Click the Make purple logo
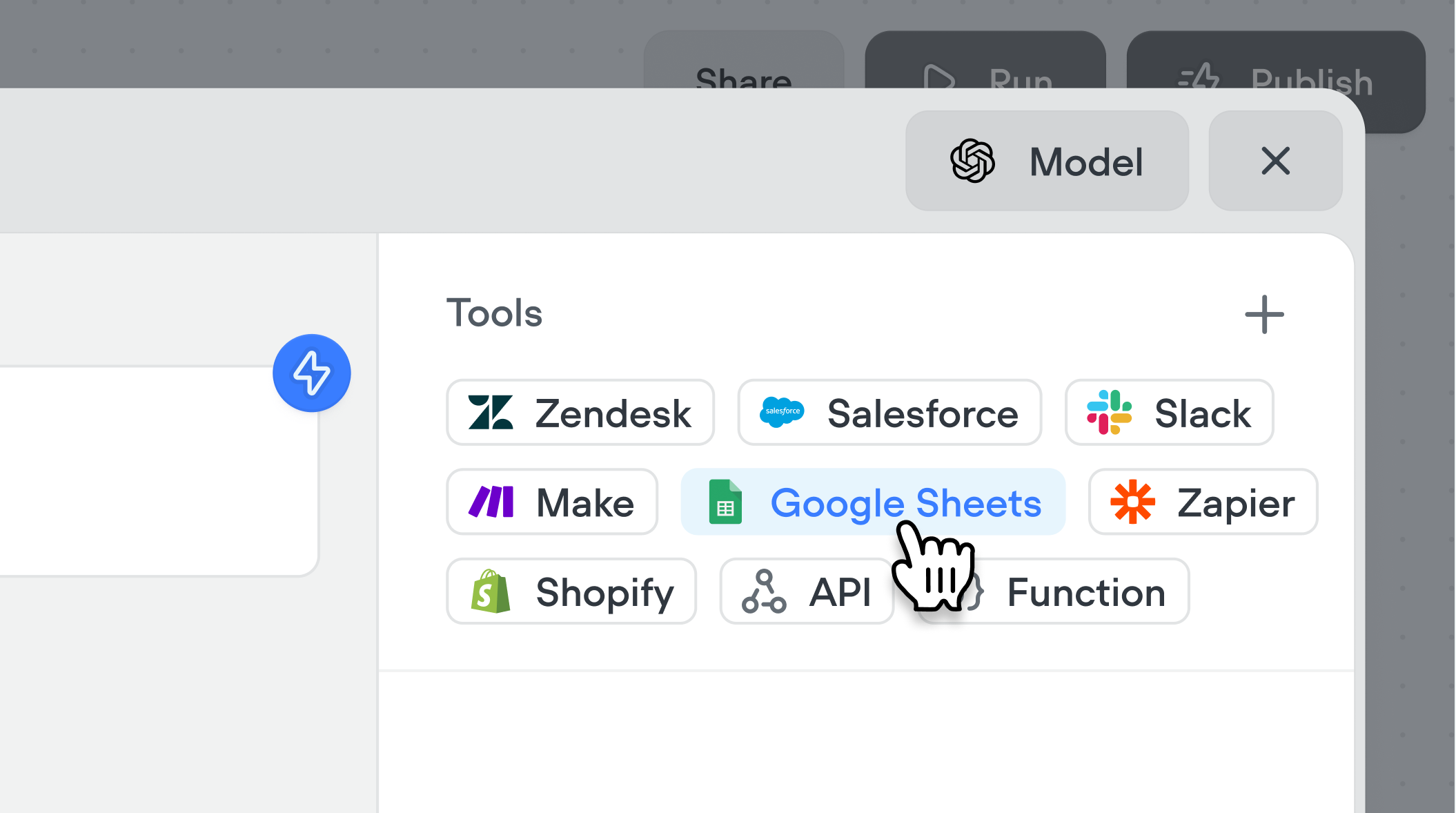This screenshot has height=813, width=1456. point(491,502)
